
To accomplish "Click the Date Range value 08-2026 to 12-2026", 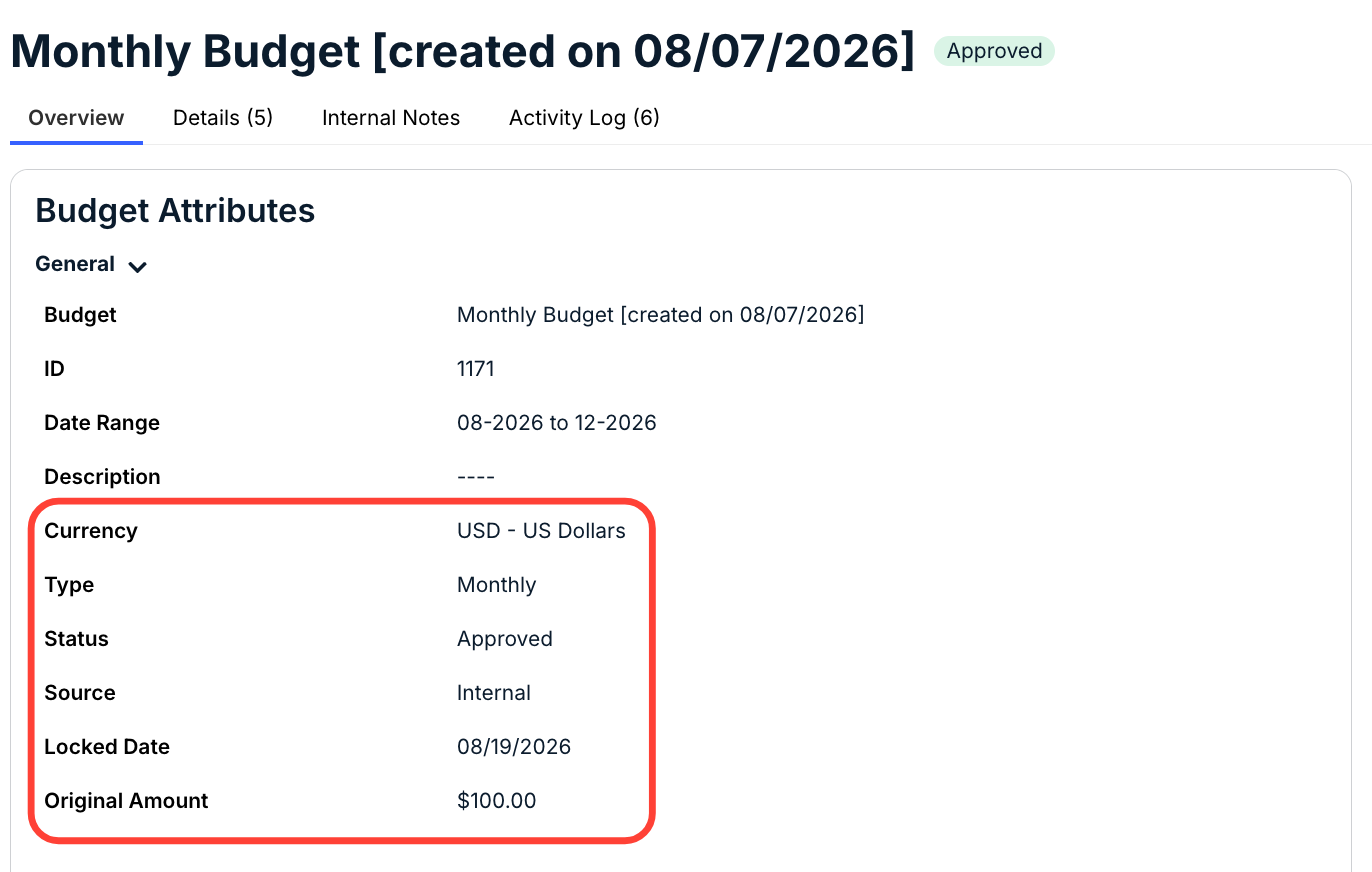I will click(557, 423).
